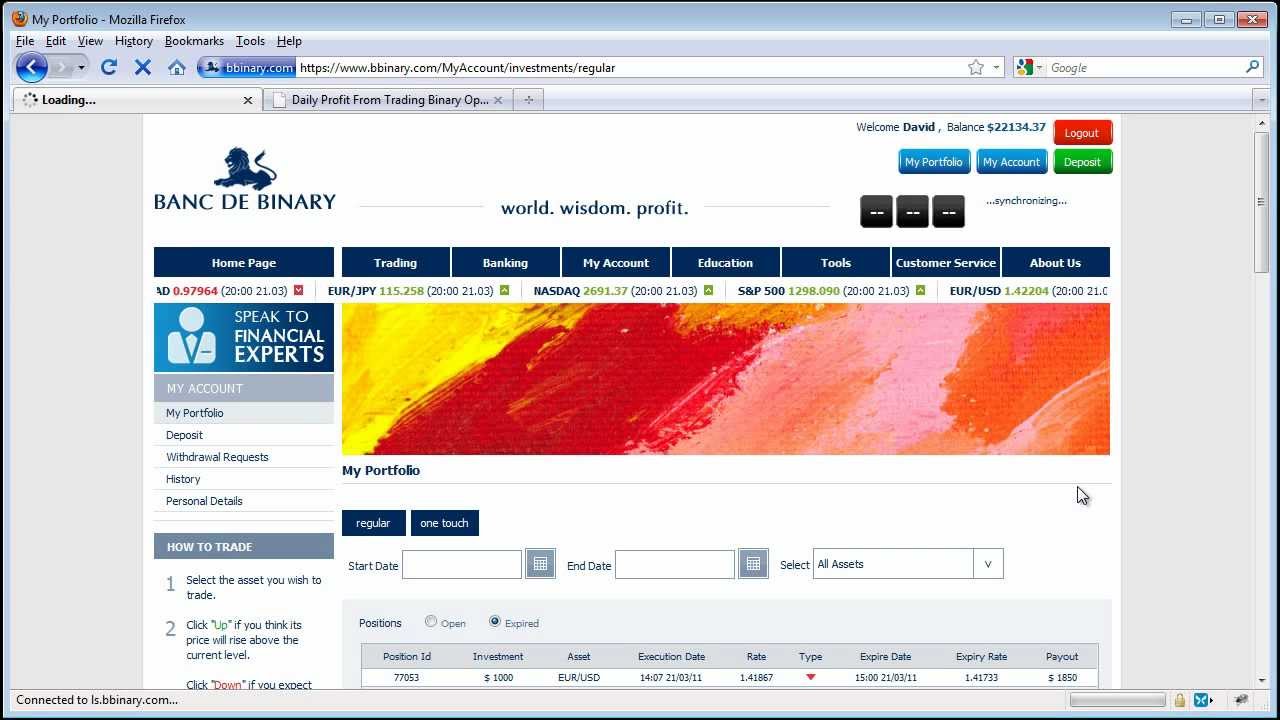Viewport: 1280px width, 720px height.
Task: Go to Firefox home page icon
Action: click(x=177, y=68)
